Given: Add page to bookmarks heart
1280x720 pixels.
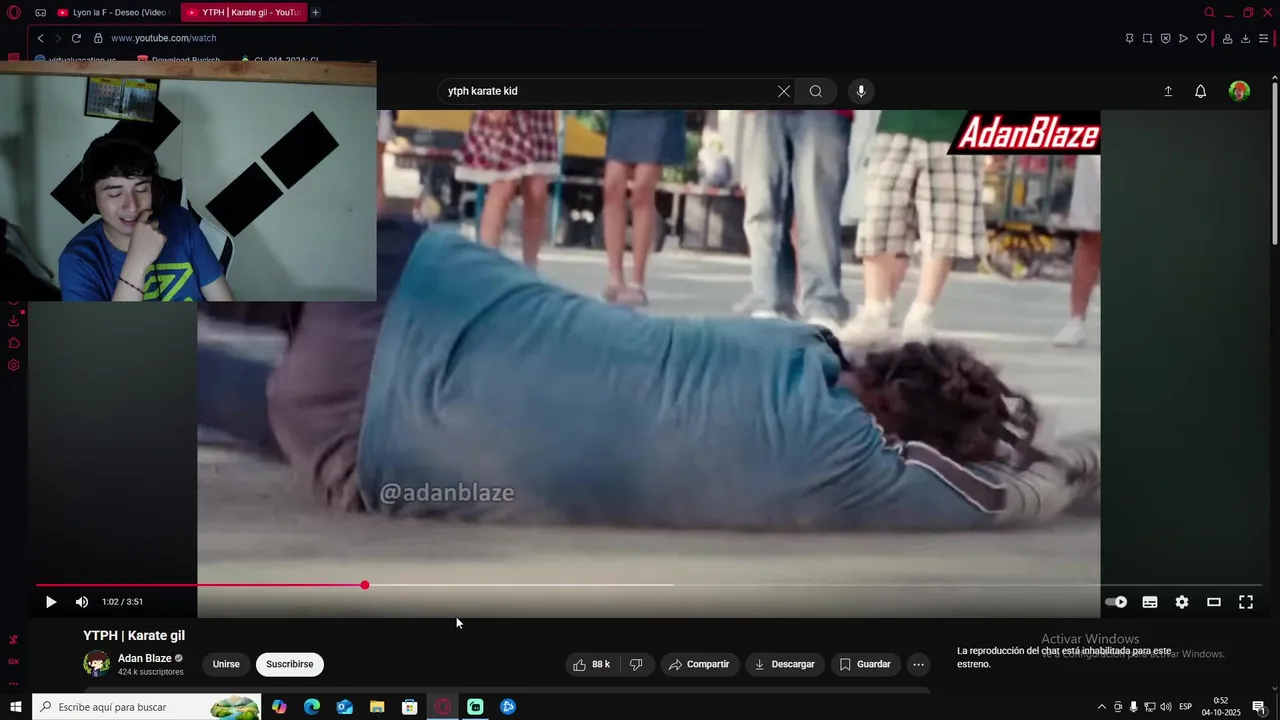Looking at the screenshot, I should (x=1201, y=38).
